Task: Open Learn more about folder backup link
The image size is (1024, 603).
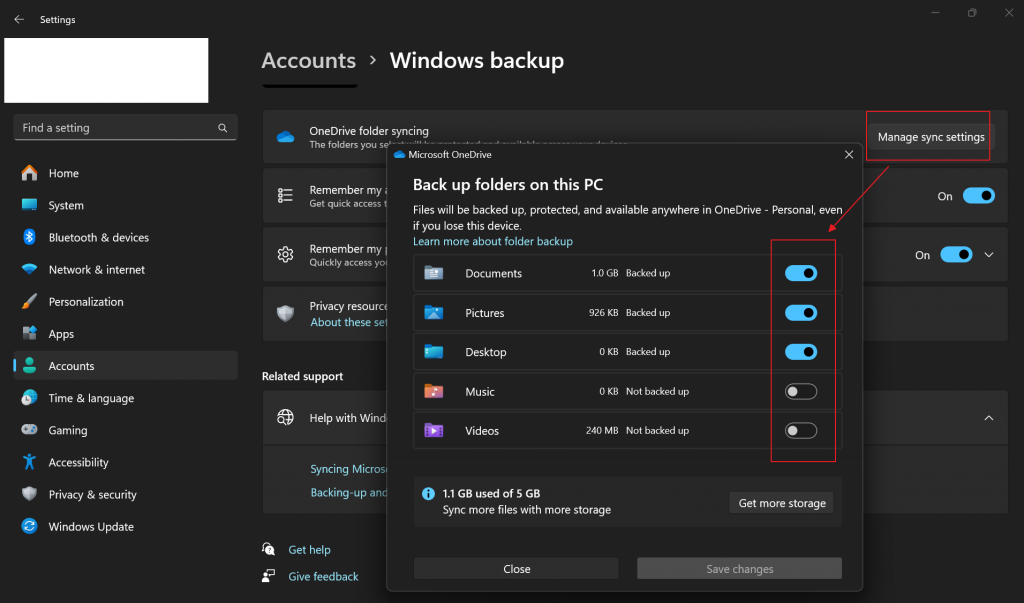Action: (493, 242)
